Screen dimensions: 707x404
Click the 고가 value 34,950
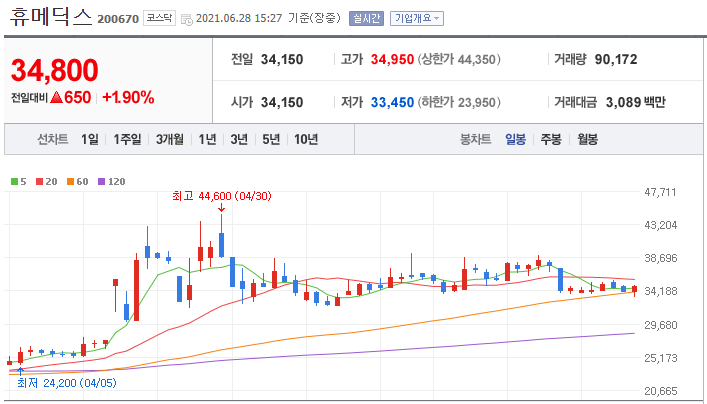click(392, 60)
